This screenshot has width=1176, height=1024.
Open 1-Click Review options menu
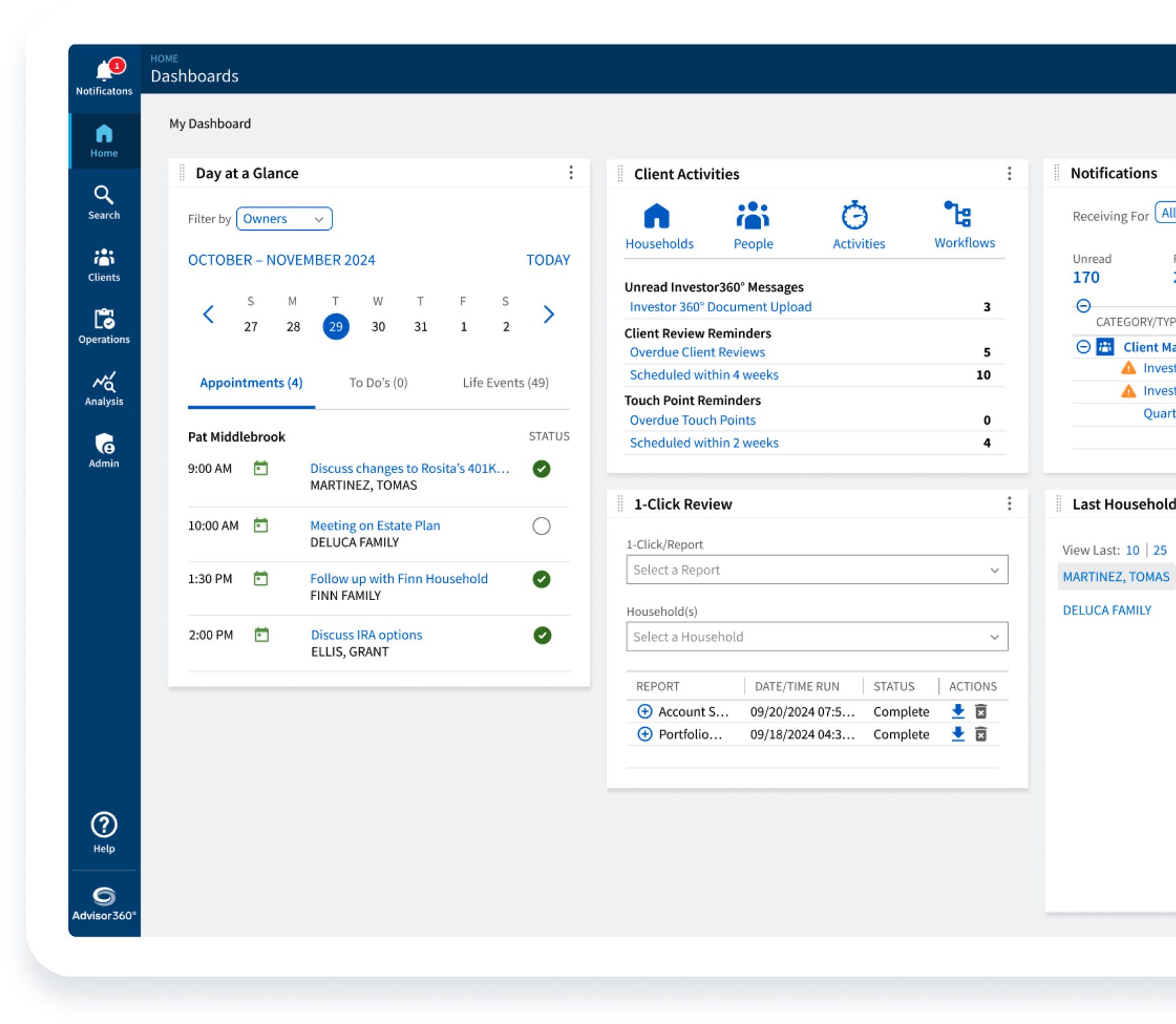[x=1009, y=504]
